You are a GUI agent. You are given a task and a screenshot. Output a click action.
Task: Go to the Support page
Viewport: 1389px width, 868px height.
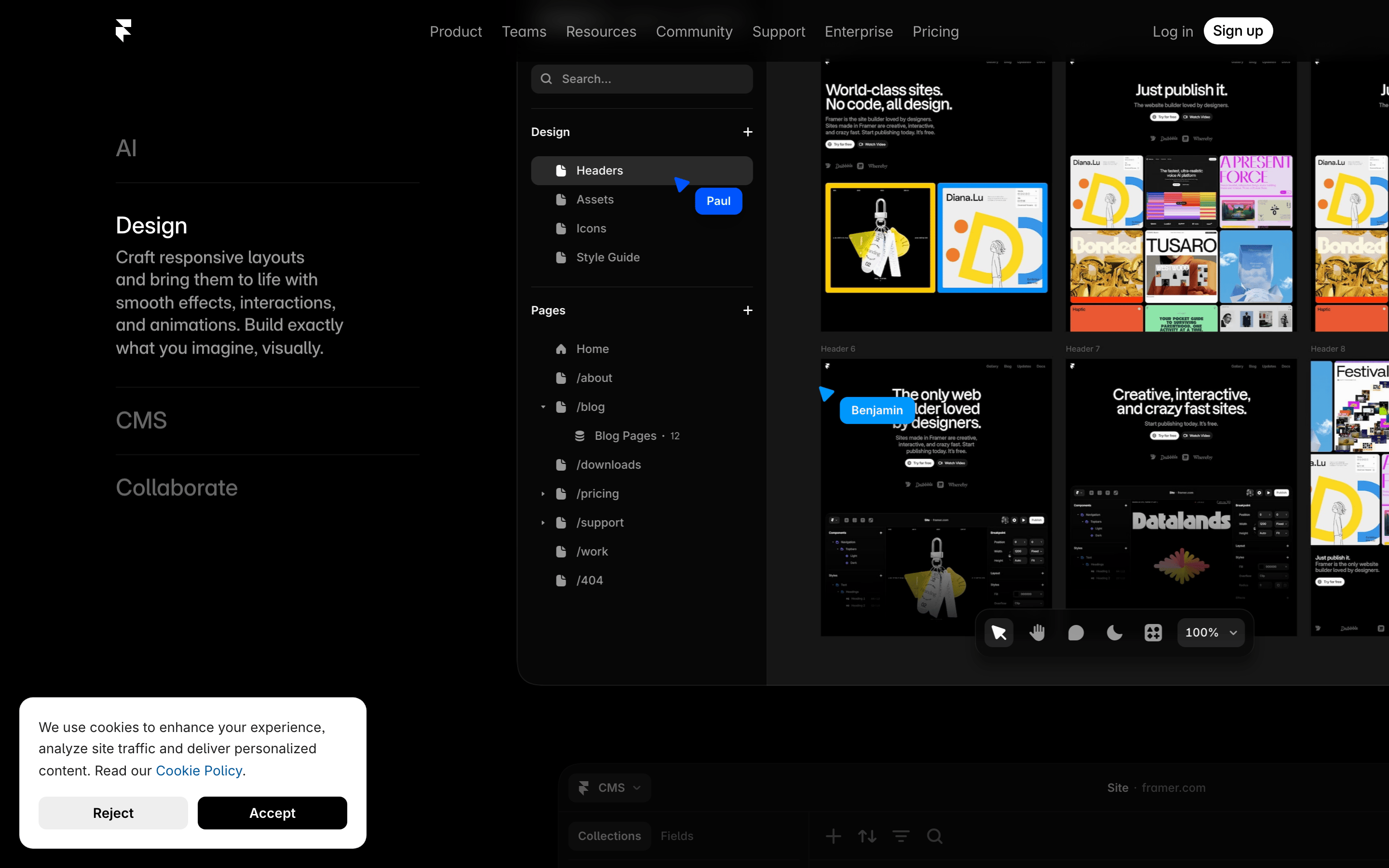[x=778, y=31]
